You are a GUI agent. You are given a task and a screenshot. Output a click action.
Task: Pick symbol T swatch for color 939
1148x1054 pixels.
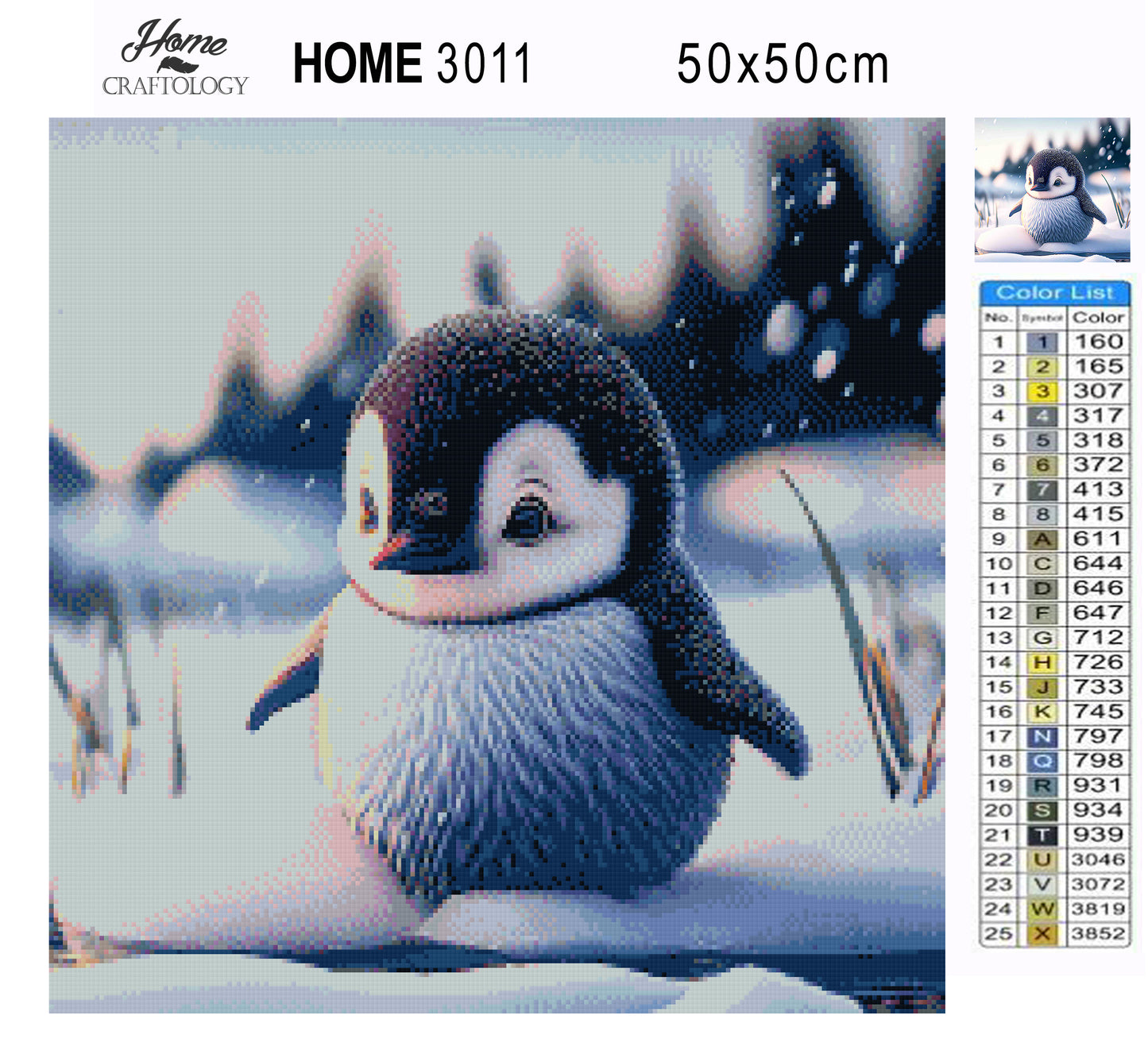[1042, 835]
